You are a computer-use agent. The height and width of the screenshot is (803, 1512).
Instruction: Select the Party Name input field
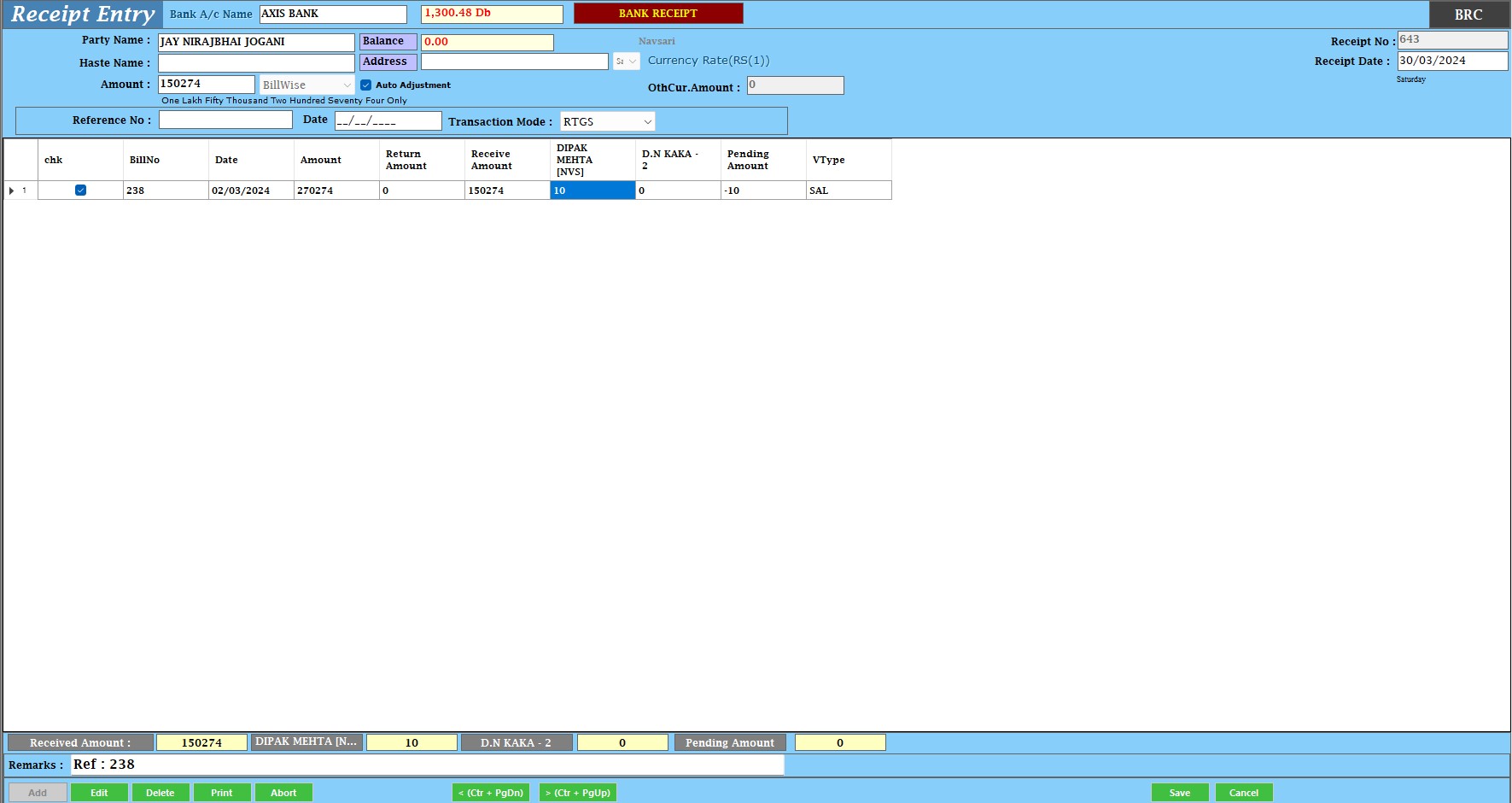pos(256,42)
